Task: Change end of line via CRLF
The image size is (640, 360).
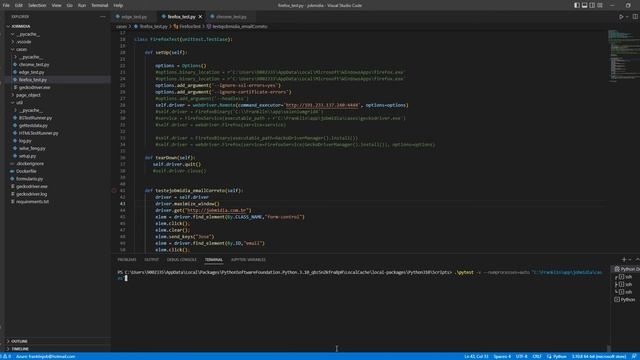Action: [537, 357]
